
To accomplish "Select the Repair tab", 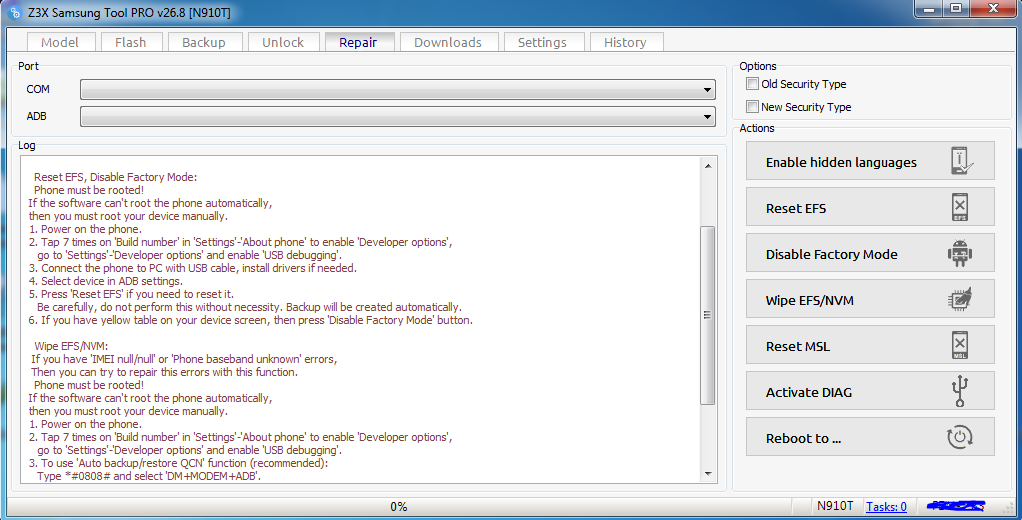I will 358,42.
